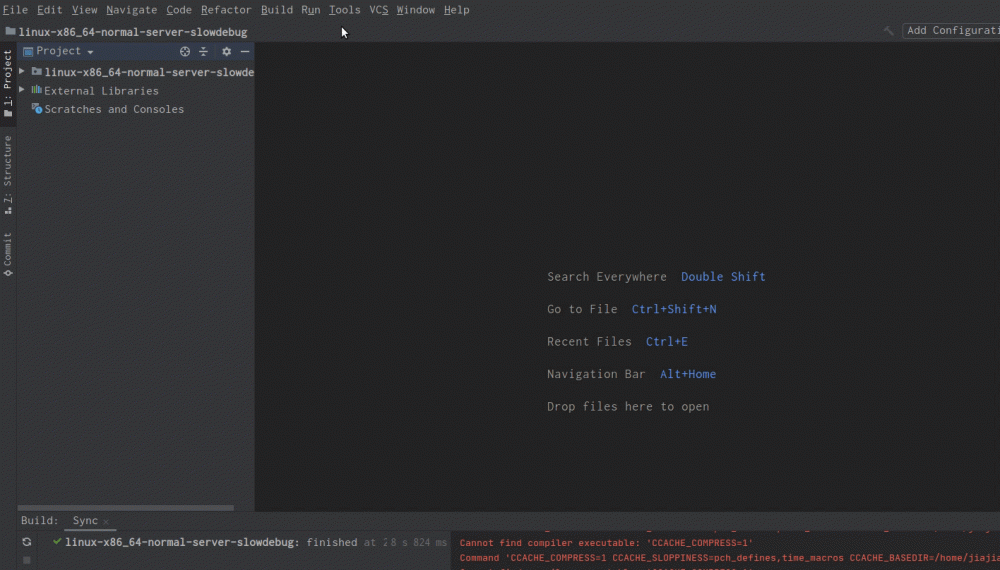The width and height of the screenshot is (1000, 570).
Task: Open the VCS menu
Action: [x=379, y=10]
